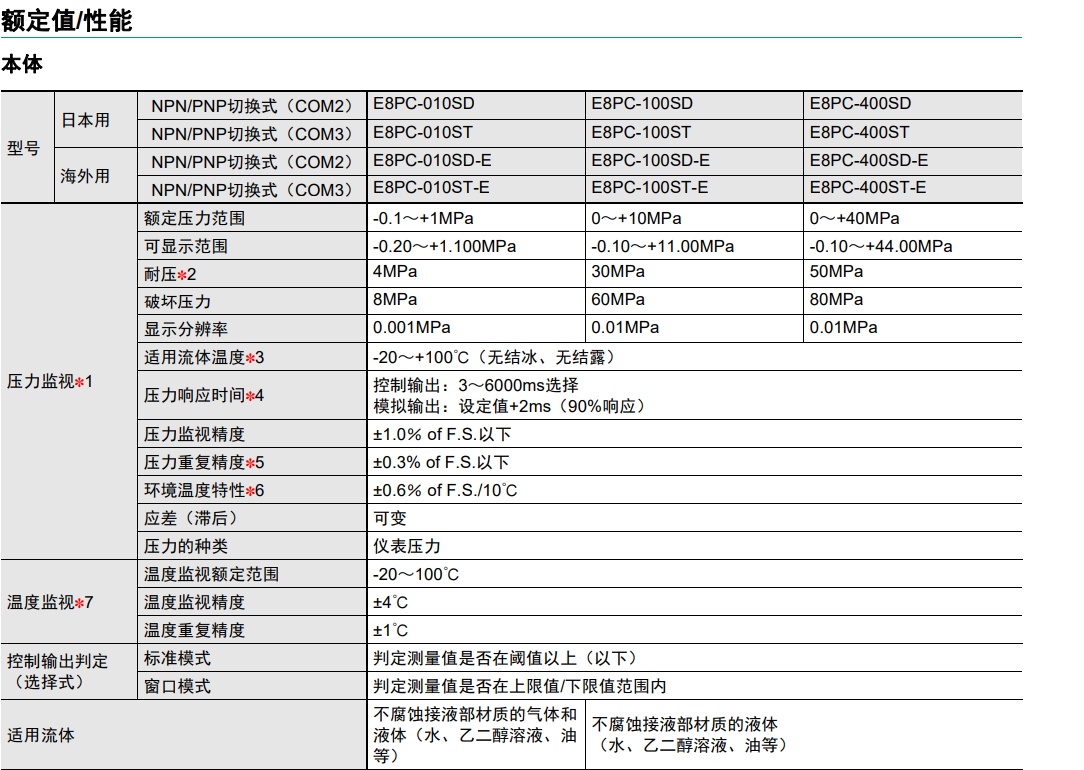
Task: Select model E8PC-100ST-E
Action: [649, 187]
